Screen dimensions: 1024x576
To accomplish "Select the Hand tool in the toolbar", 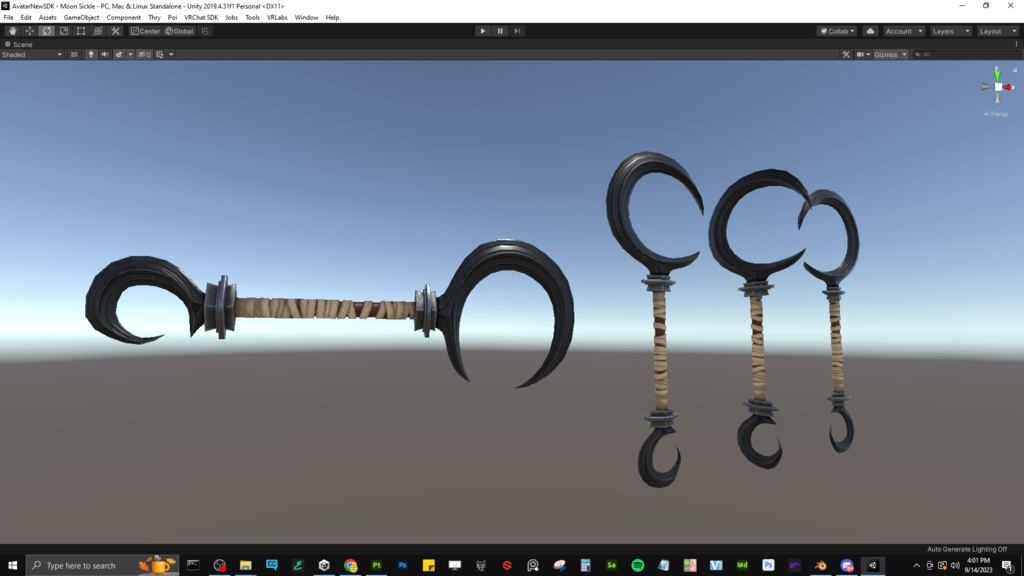I will pos(12,31).
